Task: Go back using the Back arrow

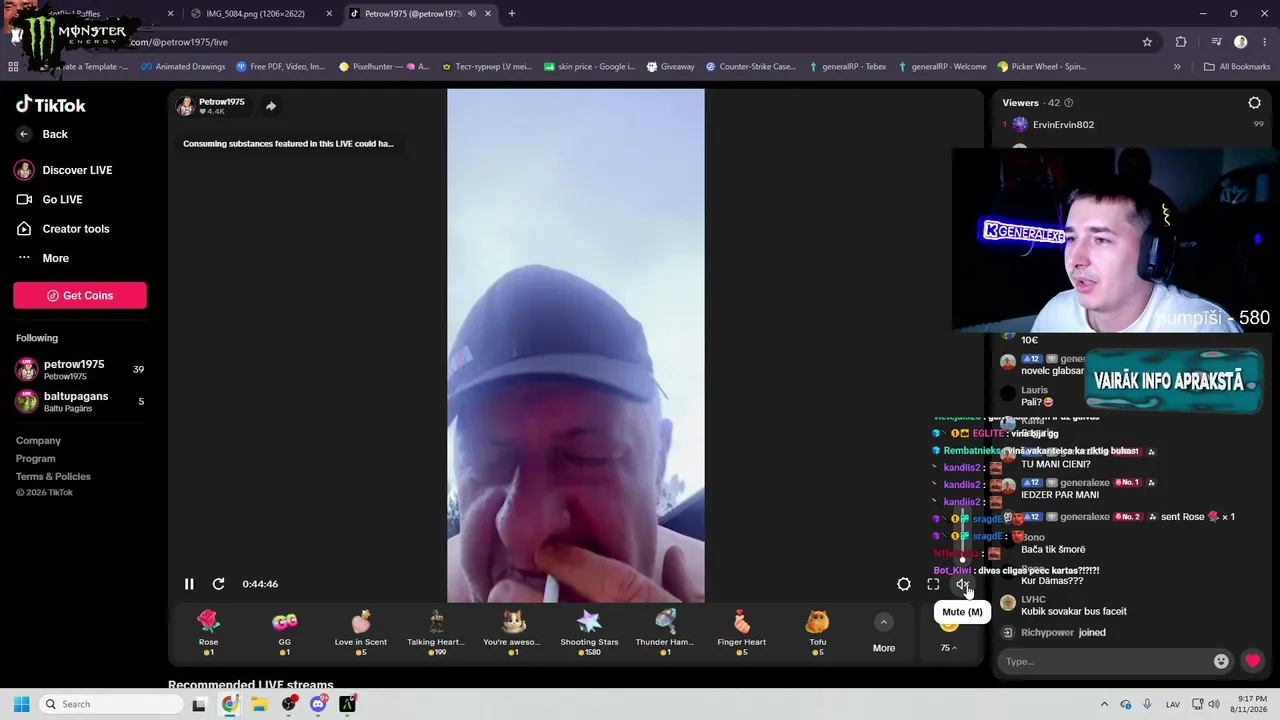Action: point(24,134)
